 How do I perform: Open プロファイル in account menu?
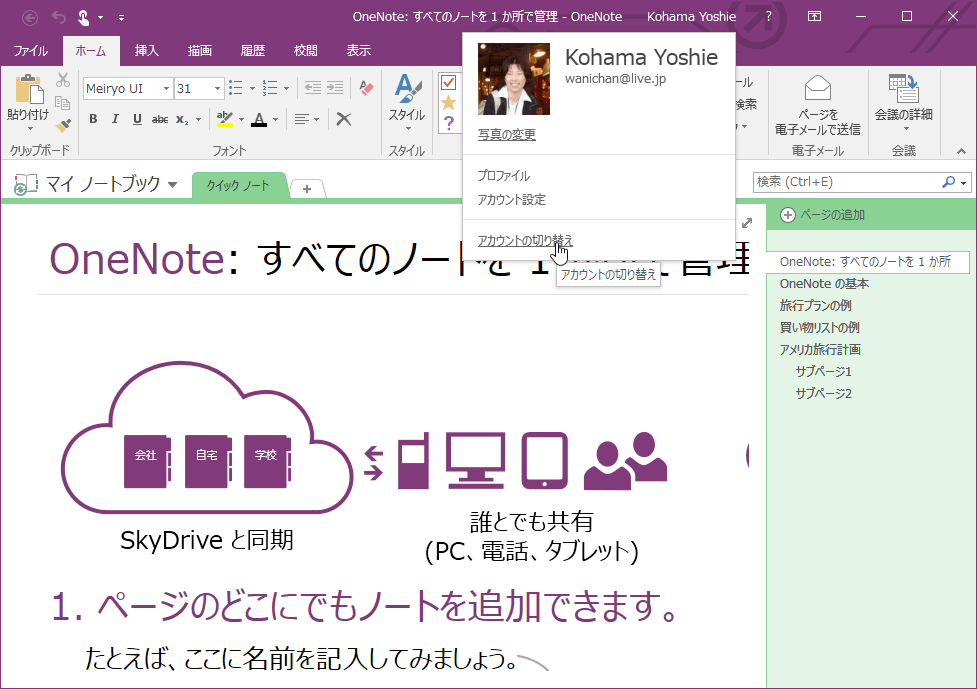[503, 176]
